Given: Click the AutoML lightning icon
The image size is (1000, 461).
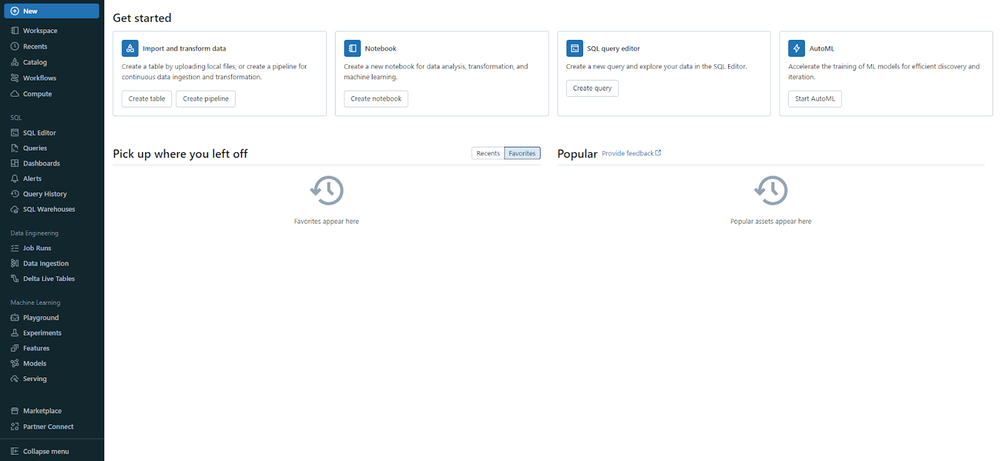Looking at the screenshot, I should (796, 48).
